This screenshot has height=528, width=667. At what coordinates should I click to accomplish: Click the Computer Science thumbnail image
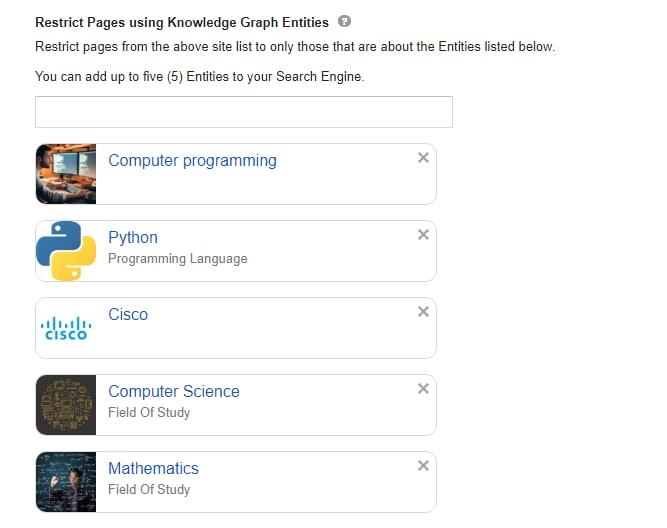pos(66,405)
